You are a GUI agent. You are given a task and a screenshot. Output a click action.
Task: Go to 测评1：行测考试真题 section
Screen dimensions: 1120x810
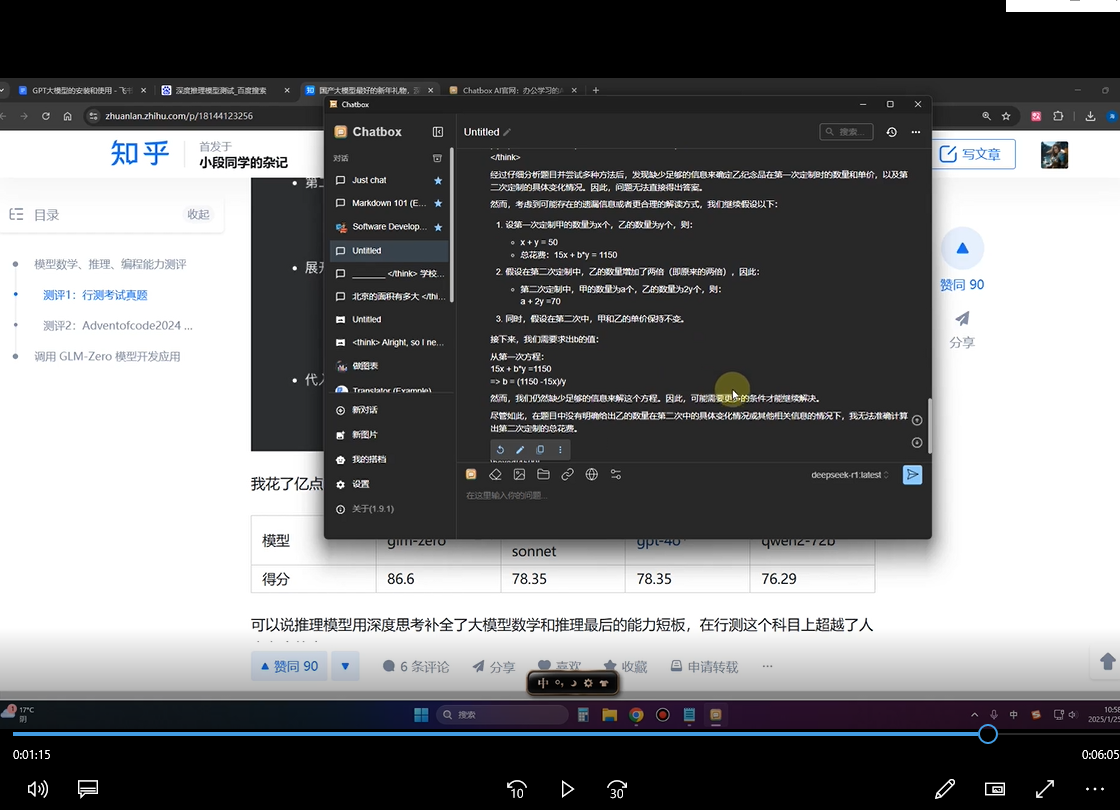[x=95, y=295]
